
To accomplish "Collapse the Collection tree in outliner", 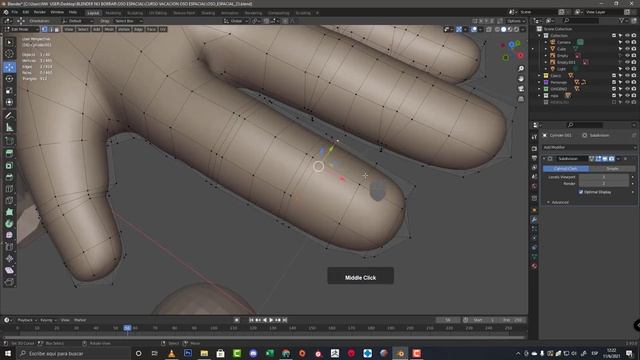I will (x=540, y=36).
